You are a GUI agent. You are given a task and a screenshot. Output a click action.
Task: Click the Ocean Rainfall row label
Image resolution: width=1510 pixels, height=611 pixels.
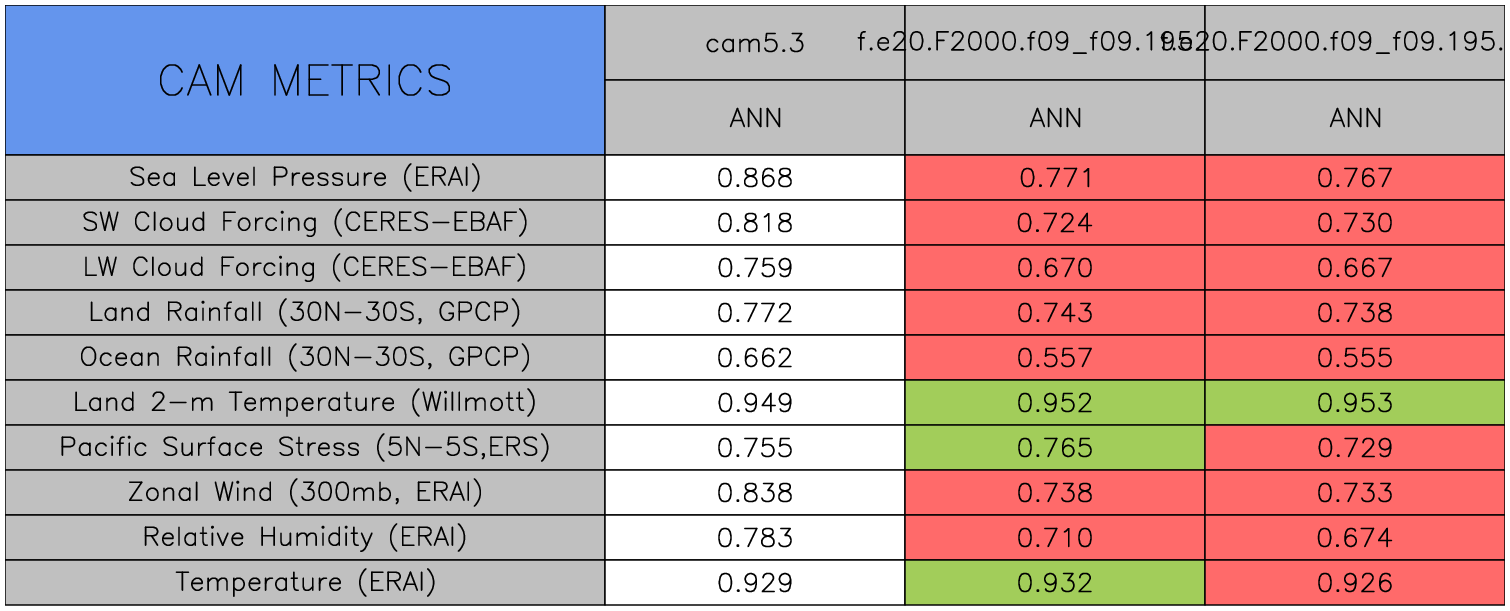305,357
